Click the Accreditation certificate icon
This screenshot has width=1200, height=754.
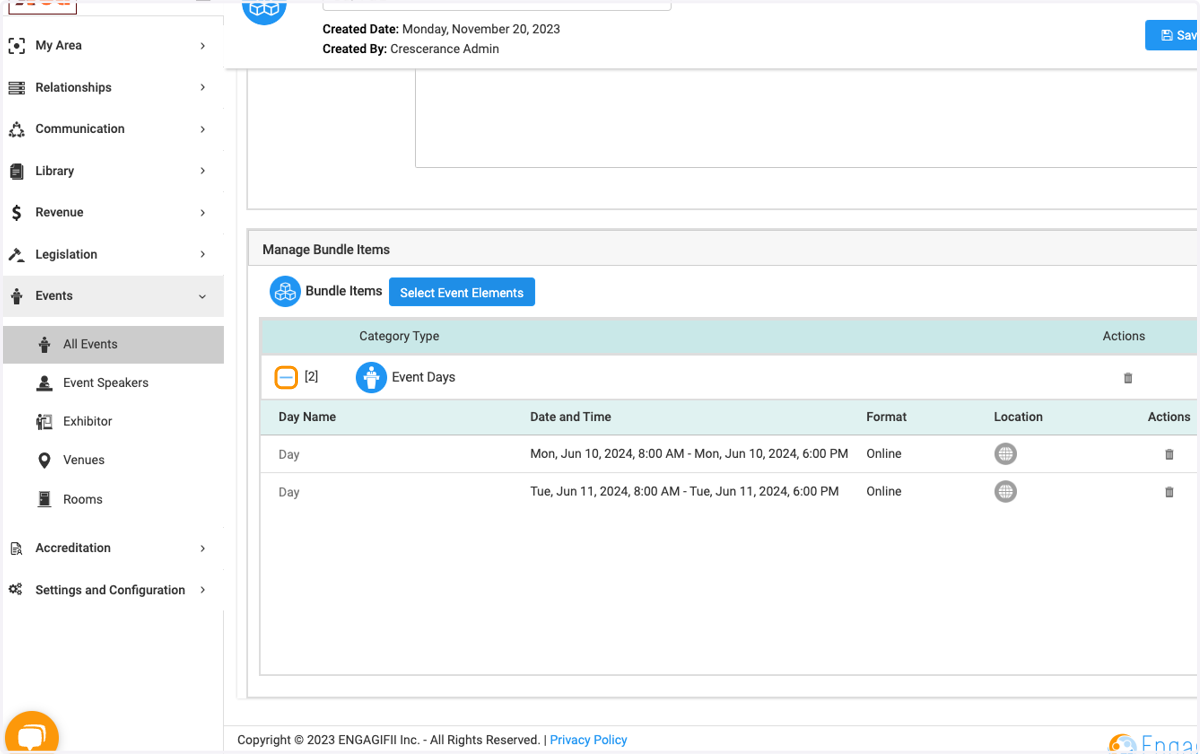[16, 548]
